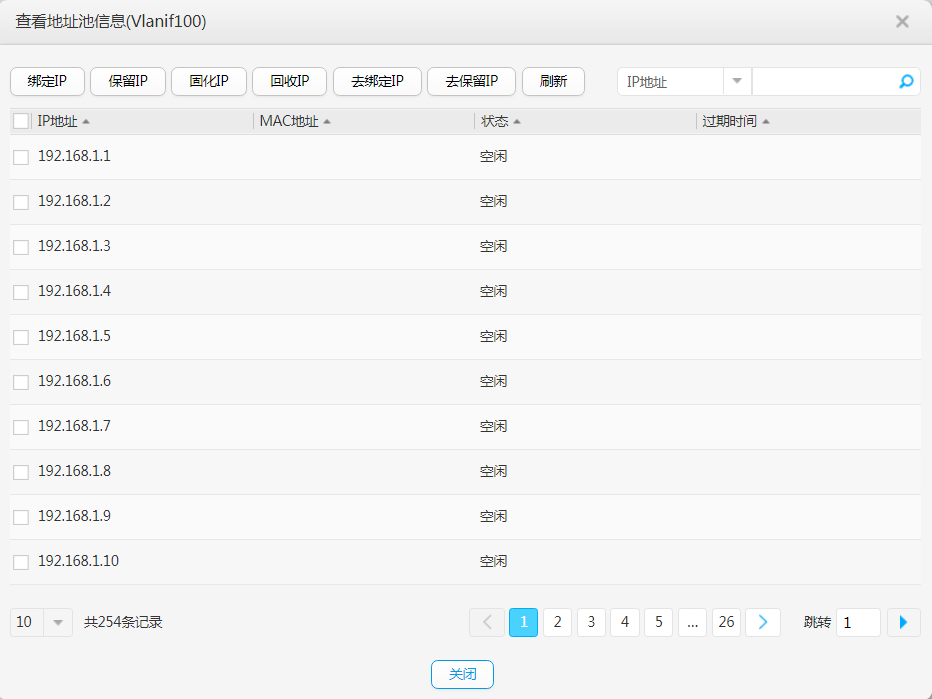This screenshot has height=699, width=932.
Task: Check the checkbox for 192.168.1.10
Action: pyautogui.click(x=20, y=561)
